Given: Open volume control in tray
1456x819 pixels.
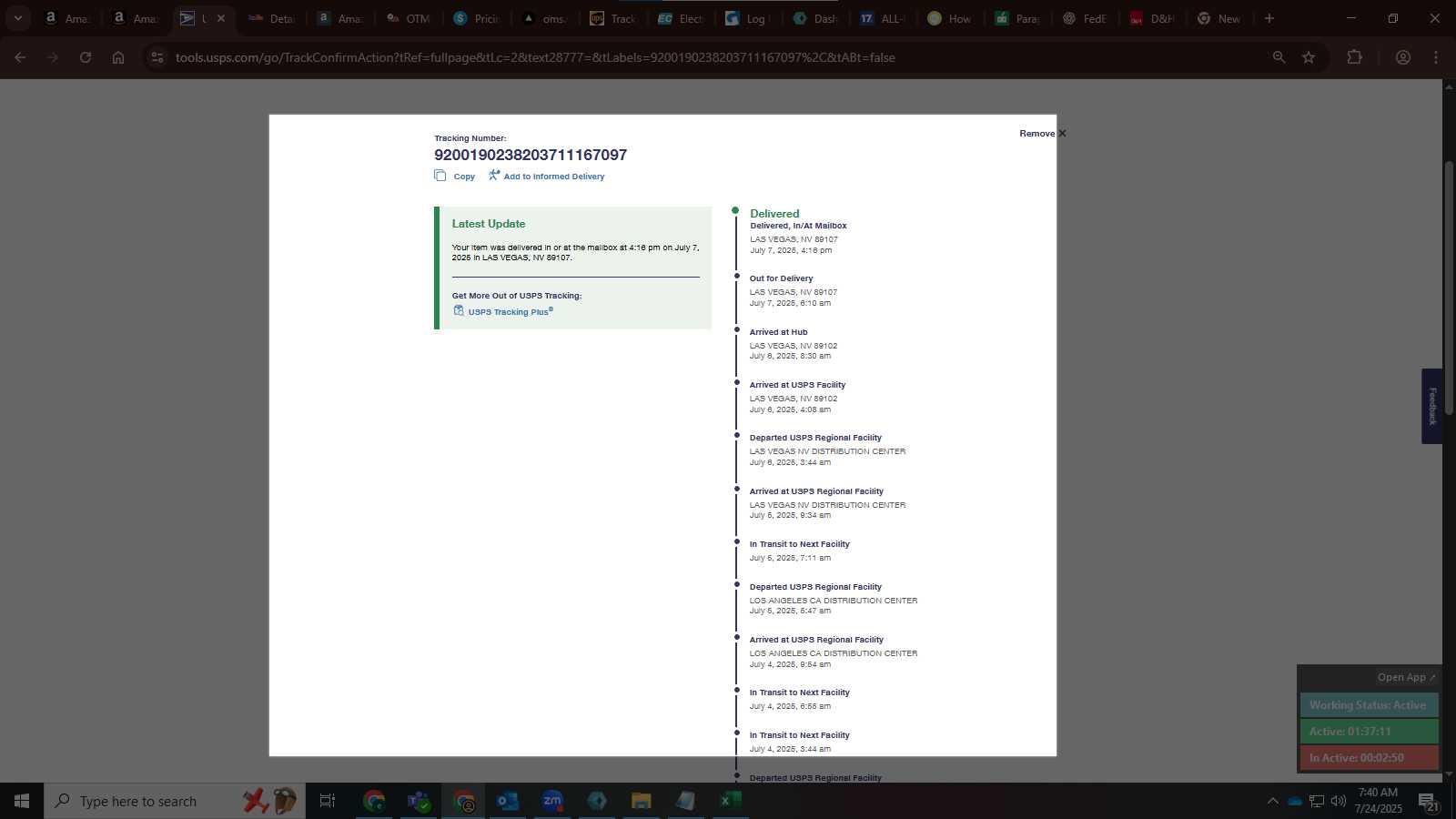Looking at the screenshot, I should tap(1339, 801).
